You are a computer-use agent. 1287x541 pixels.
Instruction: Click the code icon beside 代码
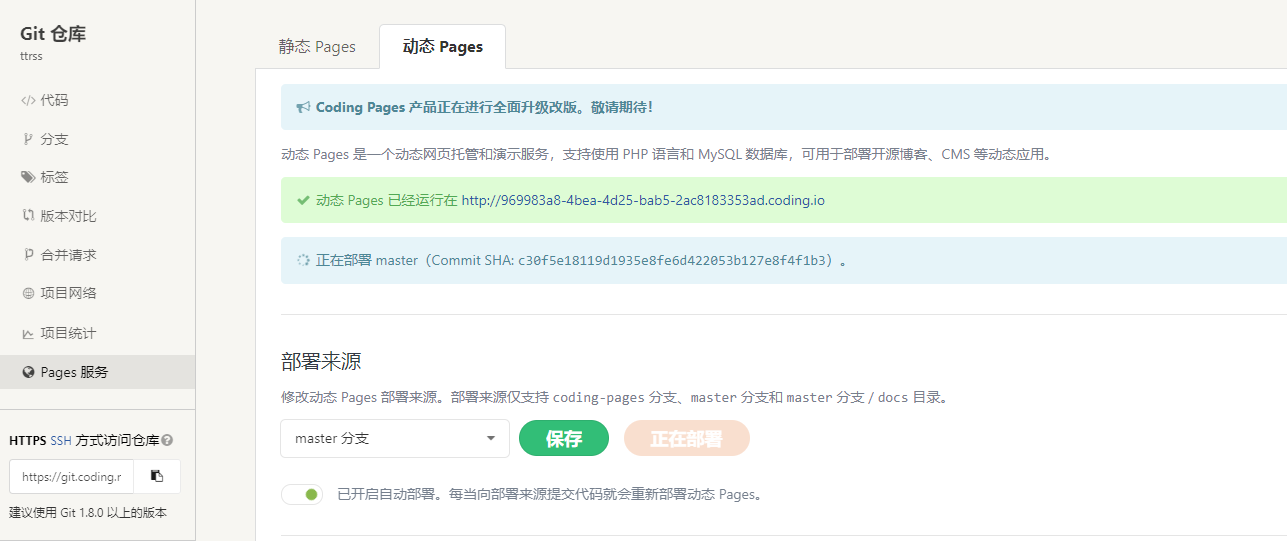pyautogui.click(x=28, y=101)
